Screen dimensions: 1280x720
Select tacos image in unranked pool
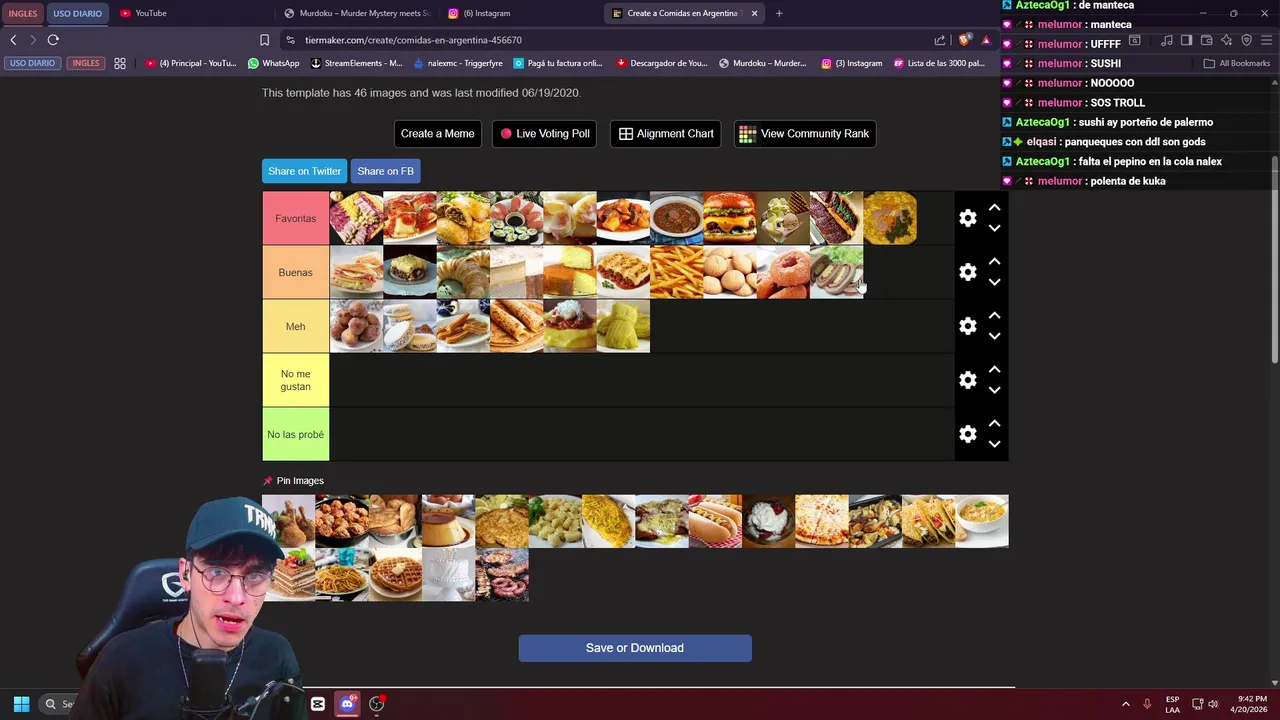click(928, 521)
